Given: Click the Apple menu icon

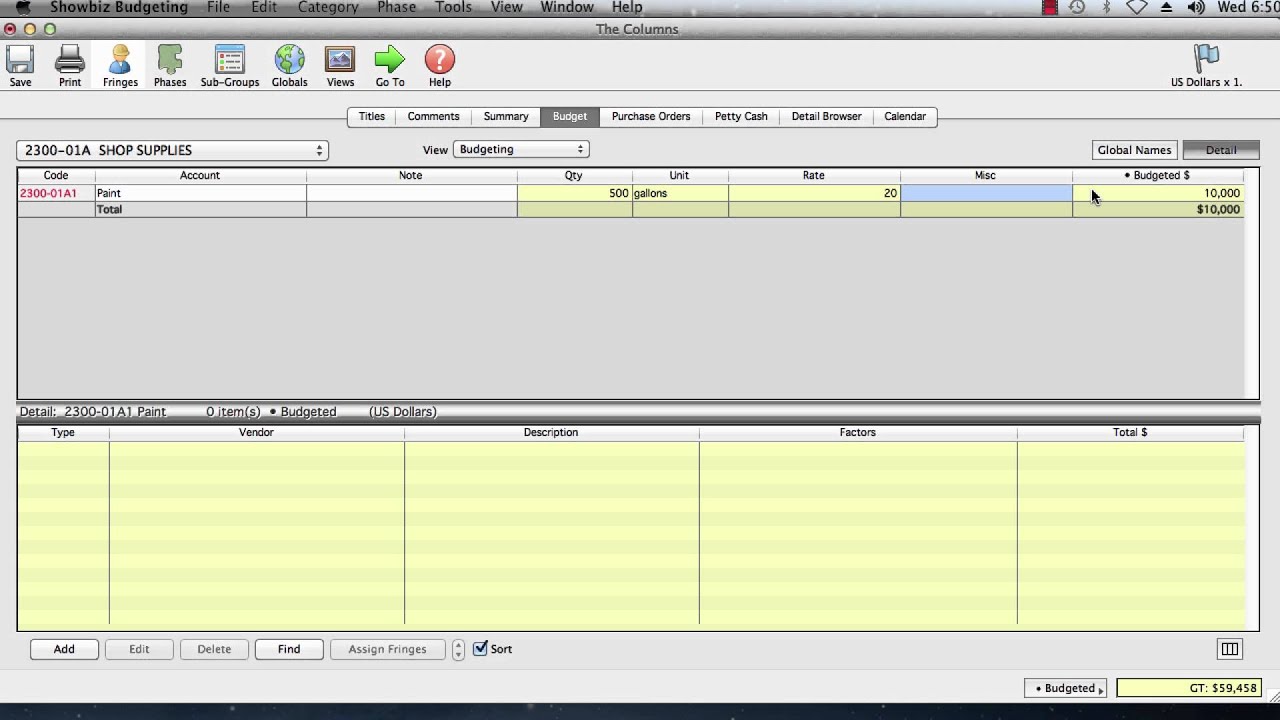Looking at the screenshot, I should pos(23,7).
